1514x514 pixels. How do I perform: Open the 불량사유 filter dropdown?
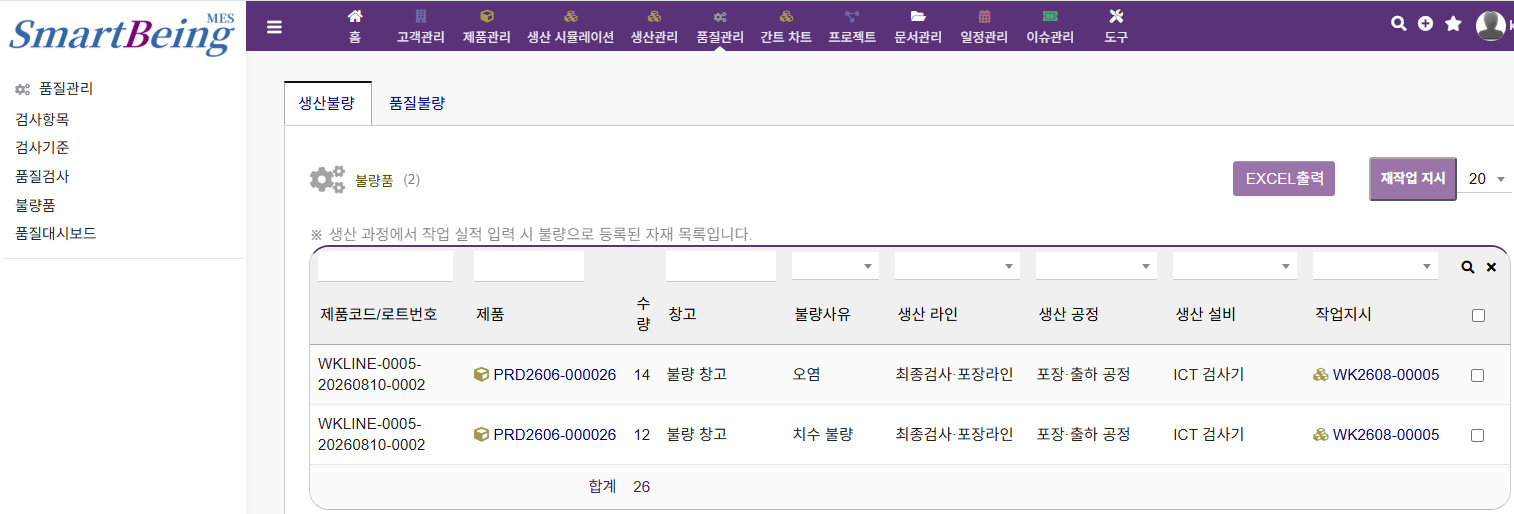(835, 267)
